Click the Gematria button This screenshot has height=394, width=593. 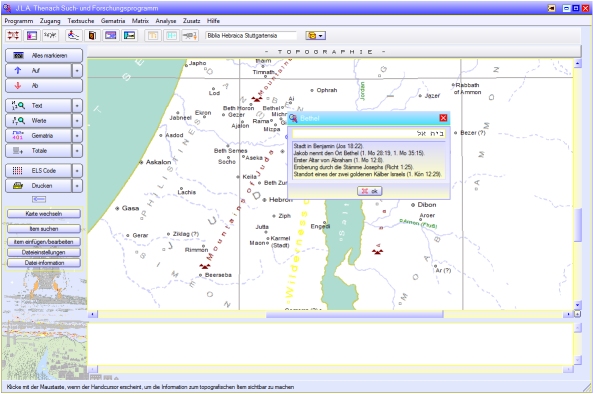click(39, 136)
